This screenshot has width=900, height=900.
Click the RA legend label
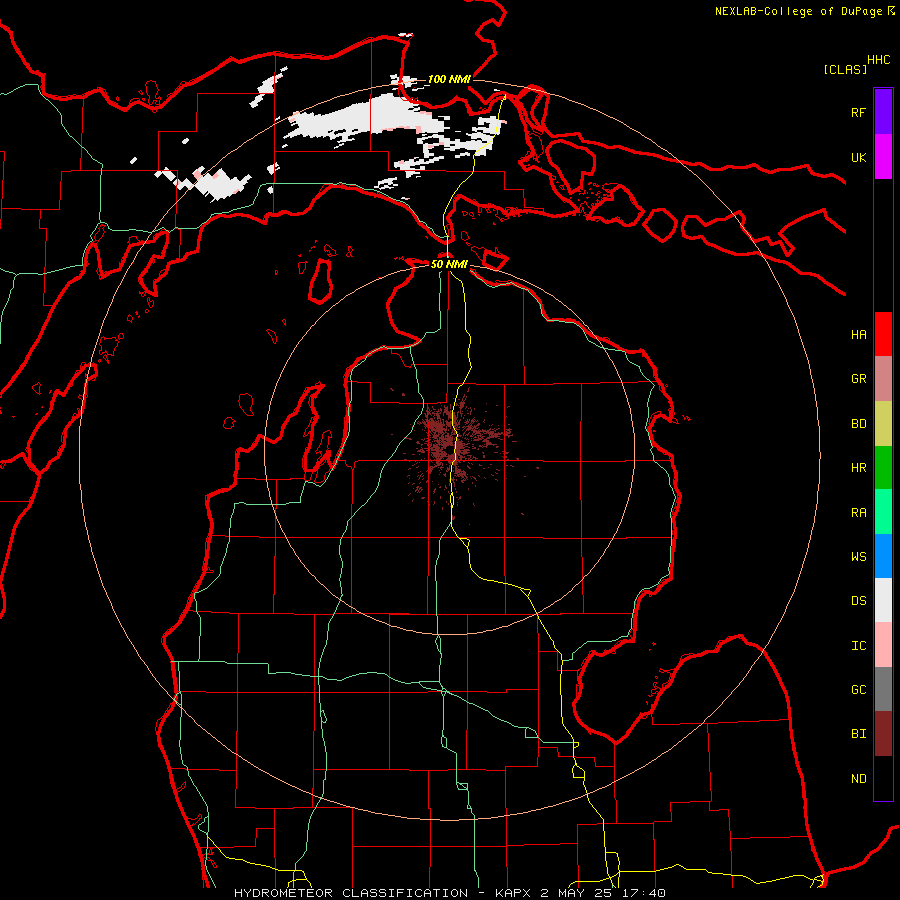859,513
